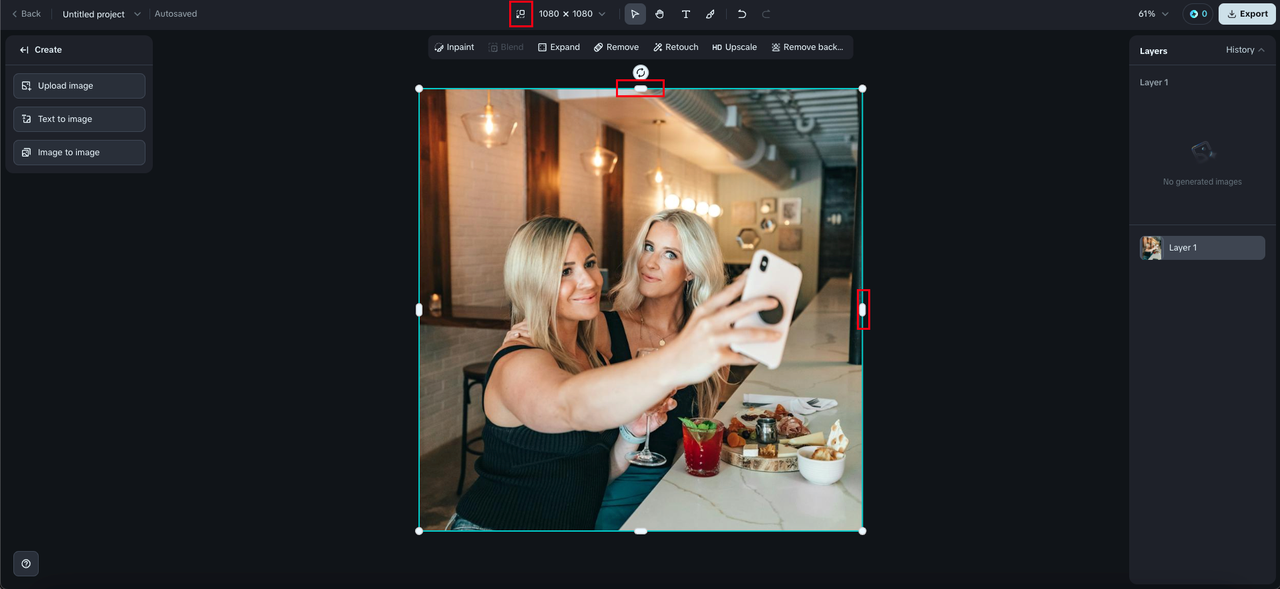The width and height of the screenshot is (1280, 589).
Task: Select the arrow pointer tool
Action: click(635, 14)
